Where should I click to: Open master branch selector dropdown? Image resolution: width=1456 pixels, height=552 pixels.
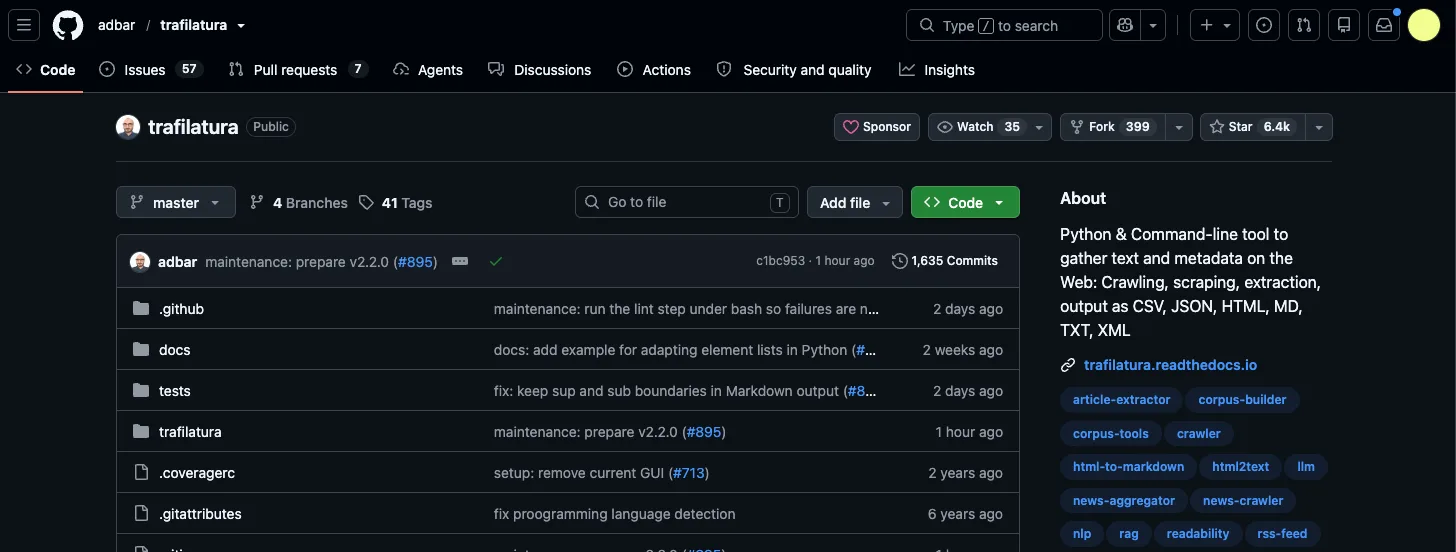tap(176, 202)
